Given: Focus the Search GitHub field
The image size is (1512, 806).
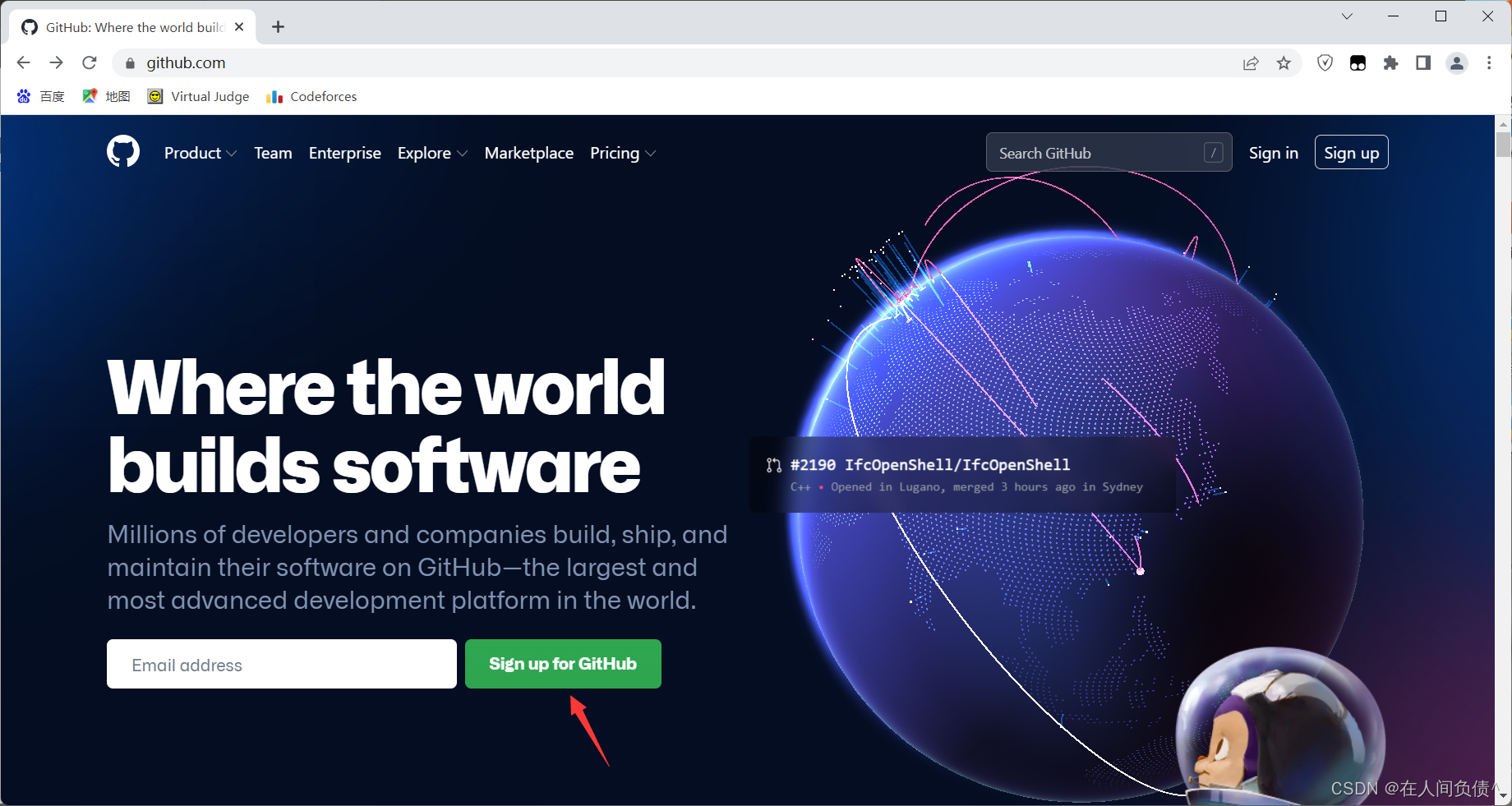Looking at the screenshot, I should click(x=1109, y=153).
